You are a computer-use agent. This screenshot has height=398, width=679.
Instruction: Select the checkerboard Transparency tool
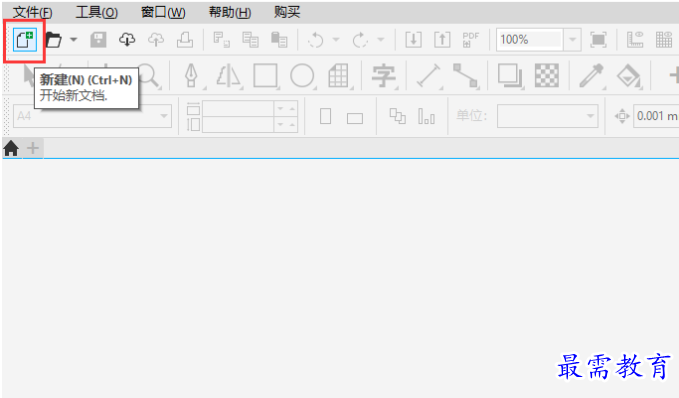[x=547, y=76]
